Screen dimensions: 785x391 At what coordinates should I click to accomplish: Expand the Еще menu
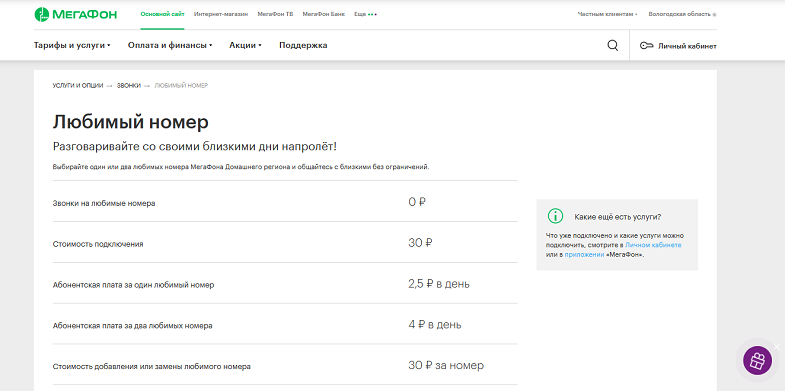pos(365,15)
